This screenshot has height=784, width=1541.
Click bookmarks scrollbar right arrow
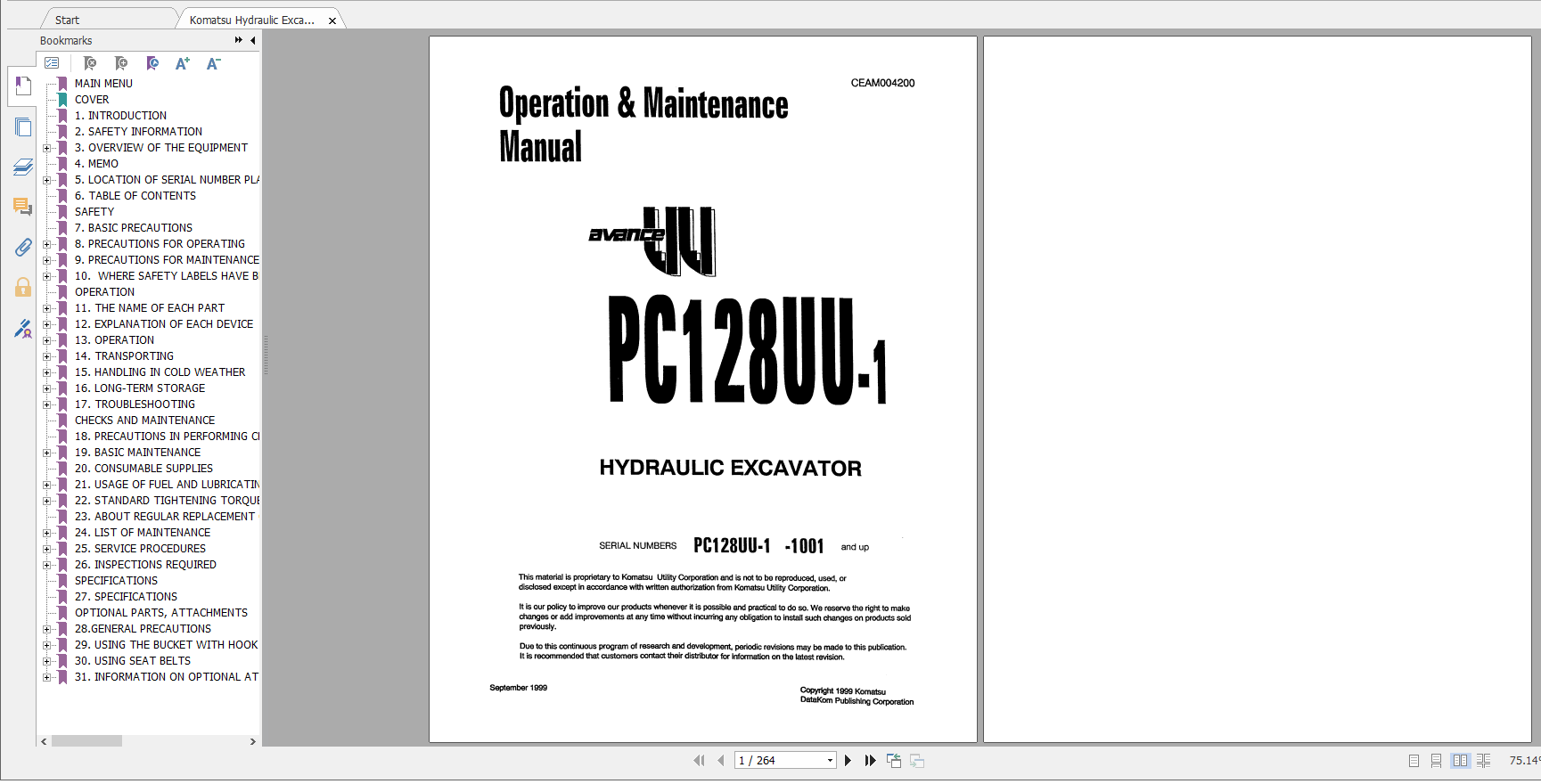coord(253,741)
